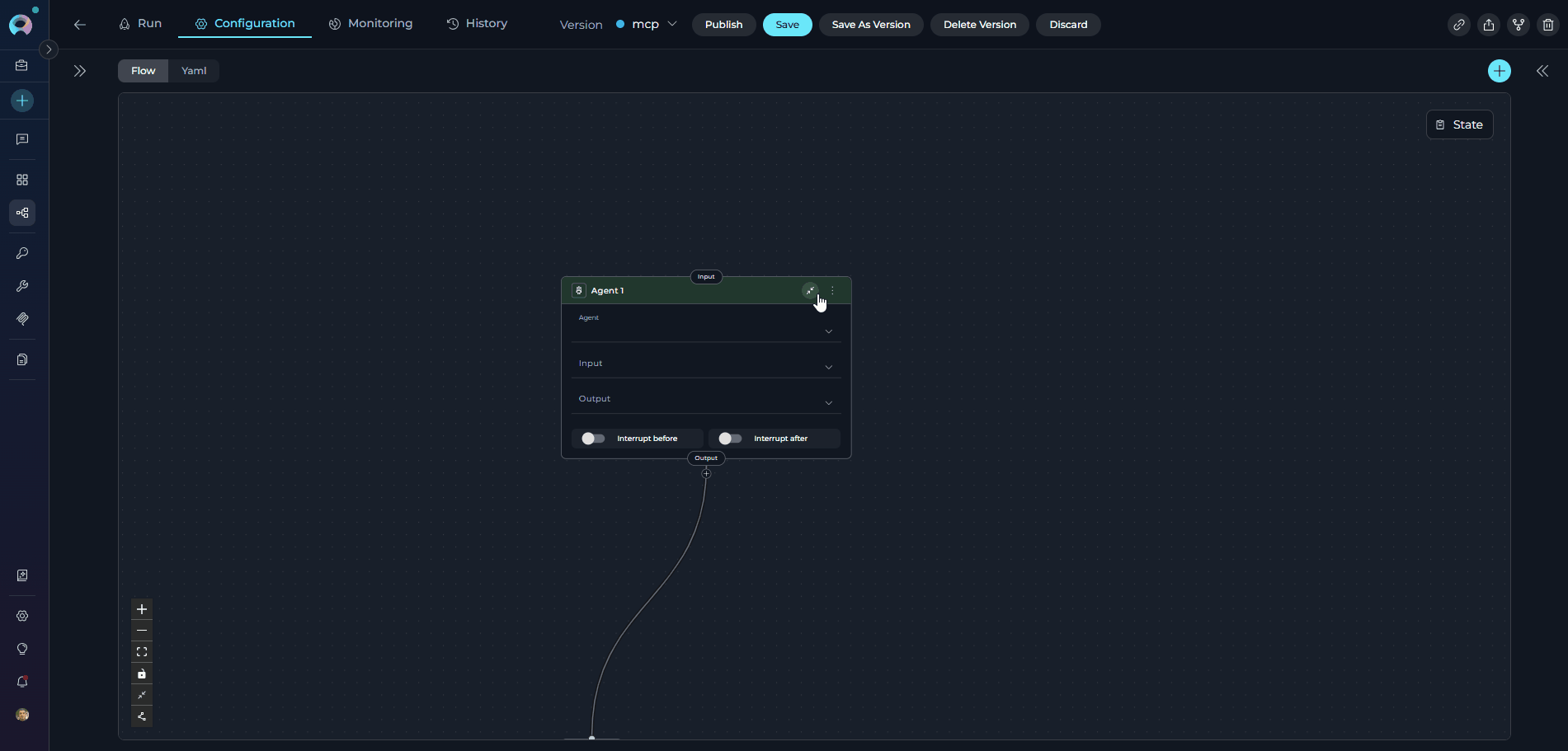Switch to the Run tab
Image resolution: width=1568 pixels, height=751 pixels.
pos(140,24)
